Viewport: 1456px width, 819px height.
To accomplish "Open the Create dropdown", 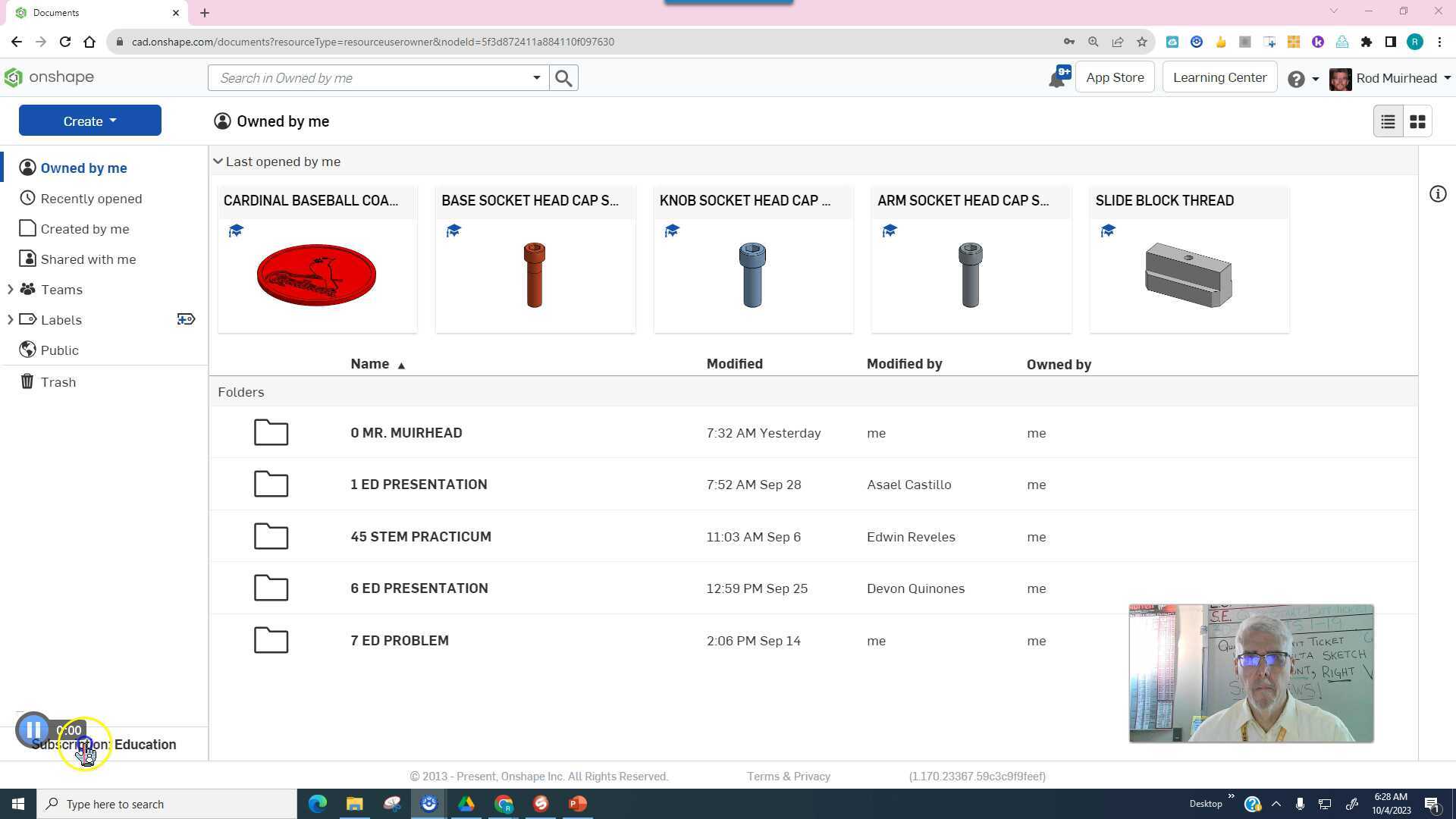I will coord(90,121).
